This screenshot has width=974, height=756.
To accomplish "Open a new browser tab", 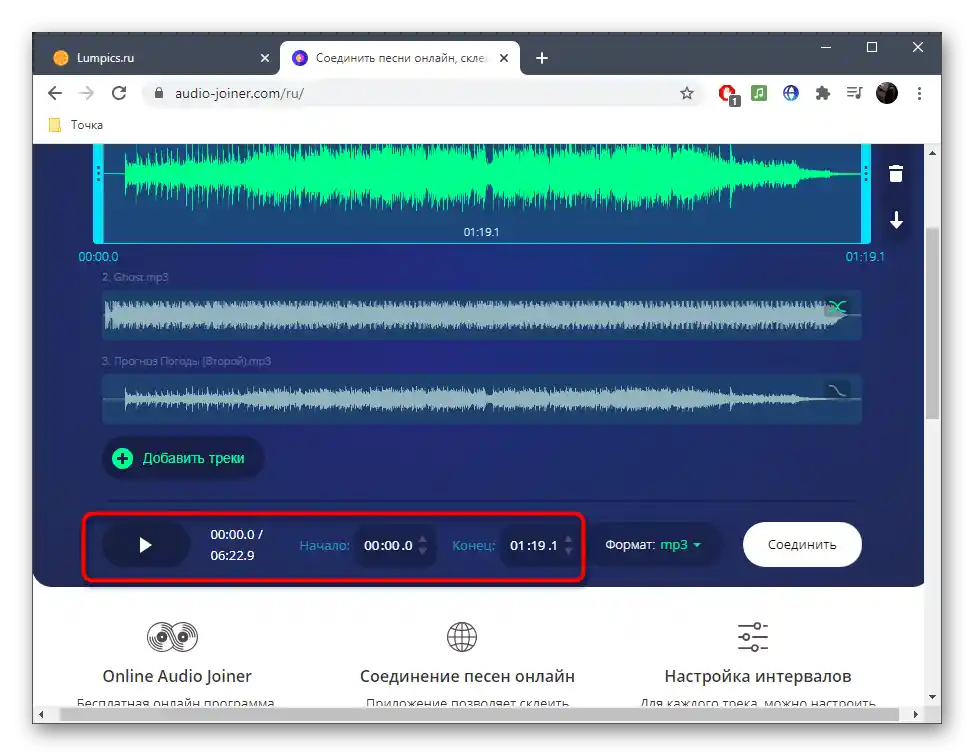I will [542, 58].
